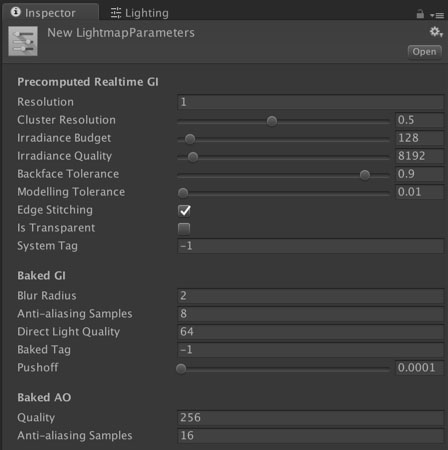Screen dimensions: 448x450
Task: Select the Inspector tab
Action: tap(50, 13)
